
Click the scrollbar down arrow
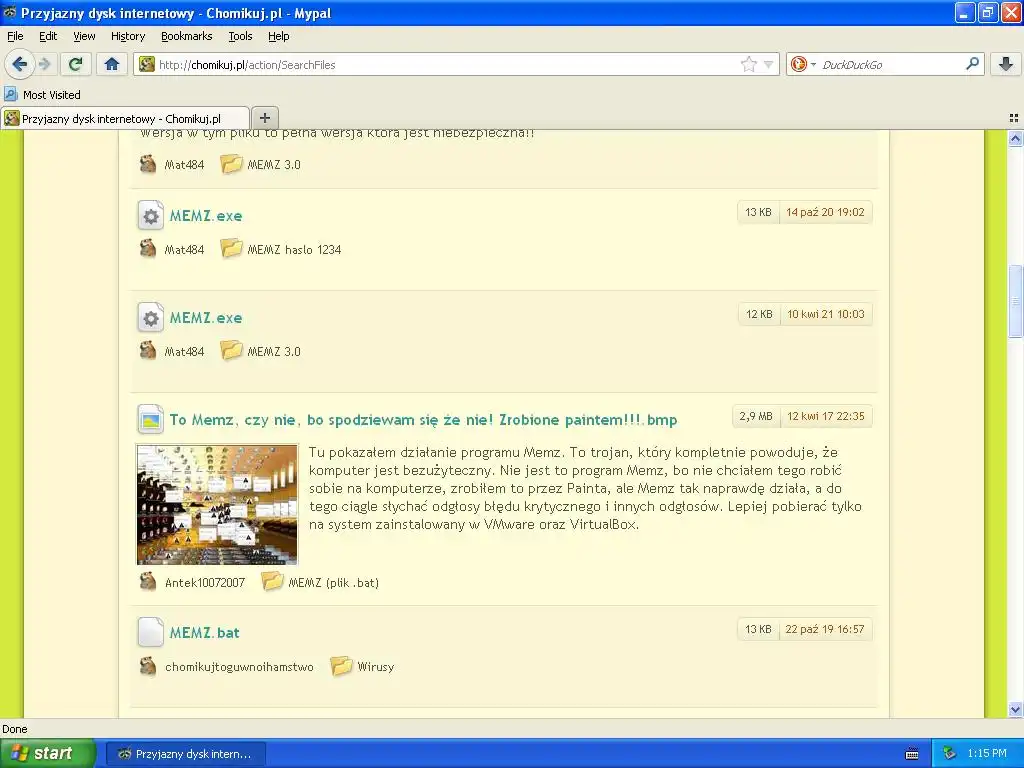point(1016,709)
